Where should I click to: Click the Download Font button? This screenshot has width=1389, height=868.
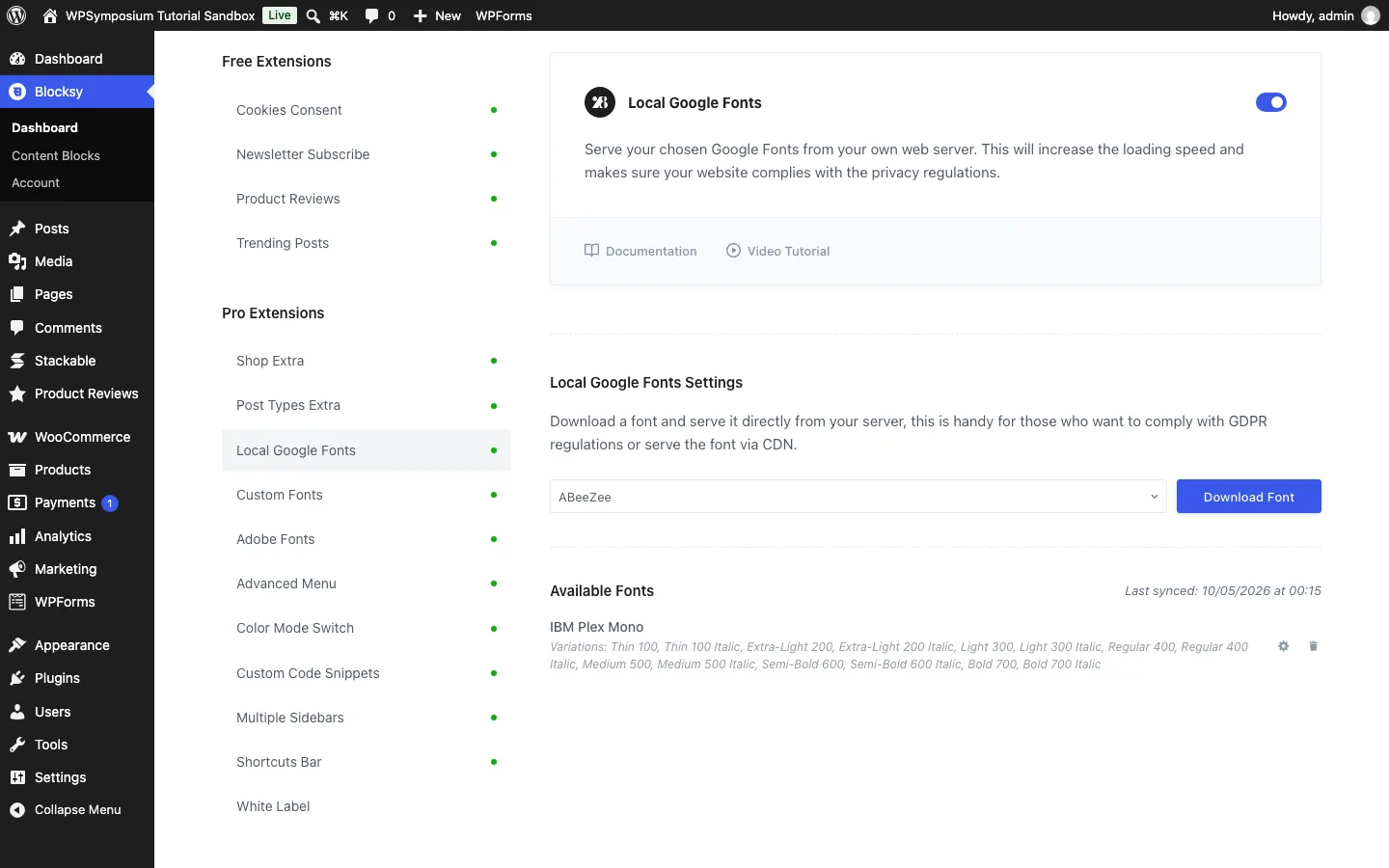(x=1249, y=497)
